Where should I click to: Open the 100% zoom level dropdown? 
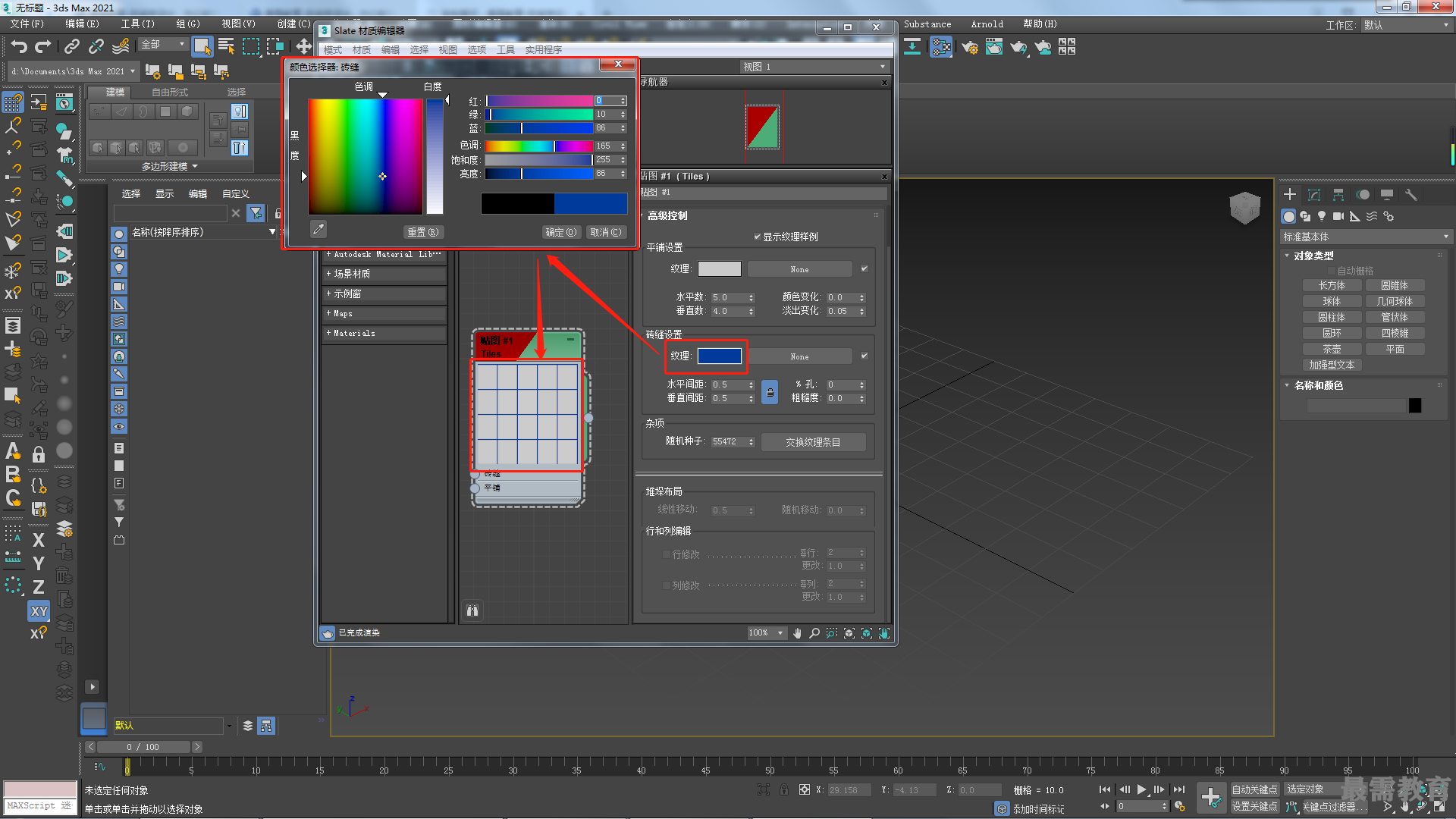pos(767,633)
